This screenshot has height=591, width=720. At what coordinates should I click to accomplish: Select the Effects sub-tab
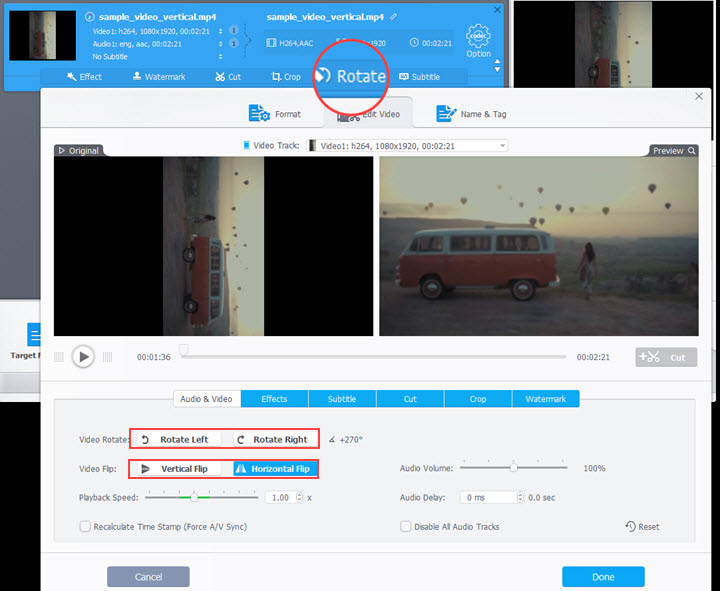(x=274, y=399)
